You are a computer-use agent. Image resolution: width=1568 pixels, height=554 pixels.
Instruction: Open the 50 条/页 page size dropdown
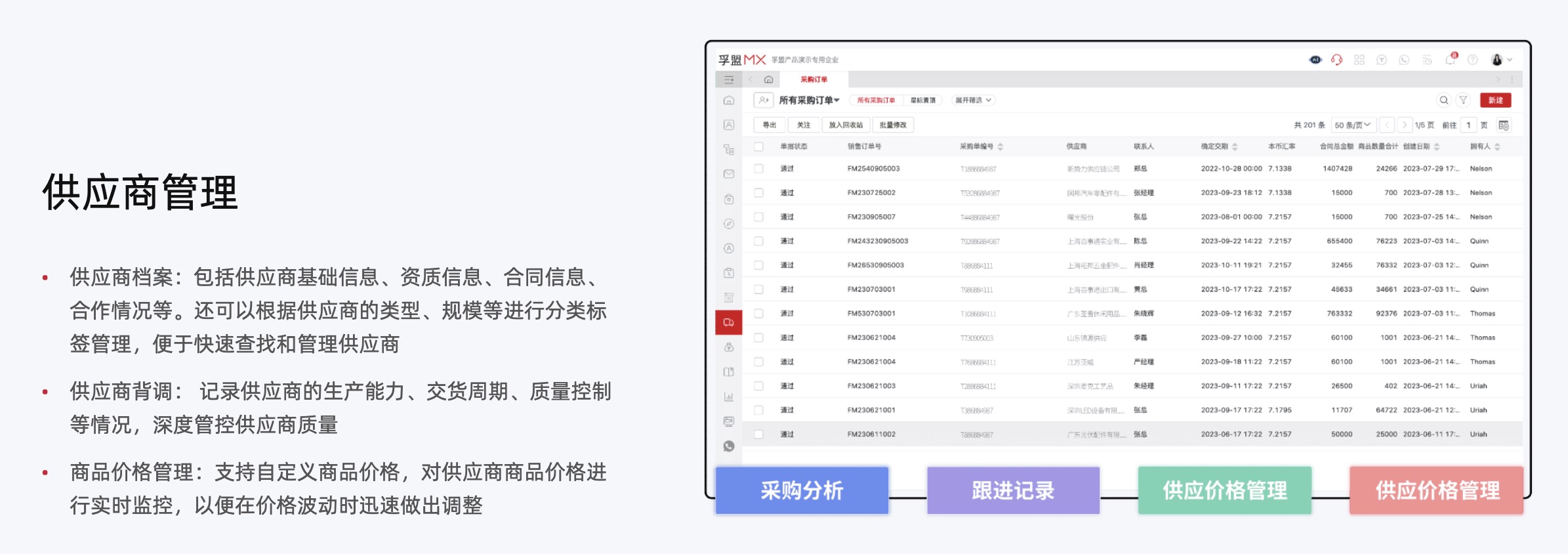click(1352, 125)
